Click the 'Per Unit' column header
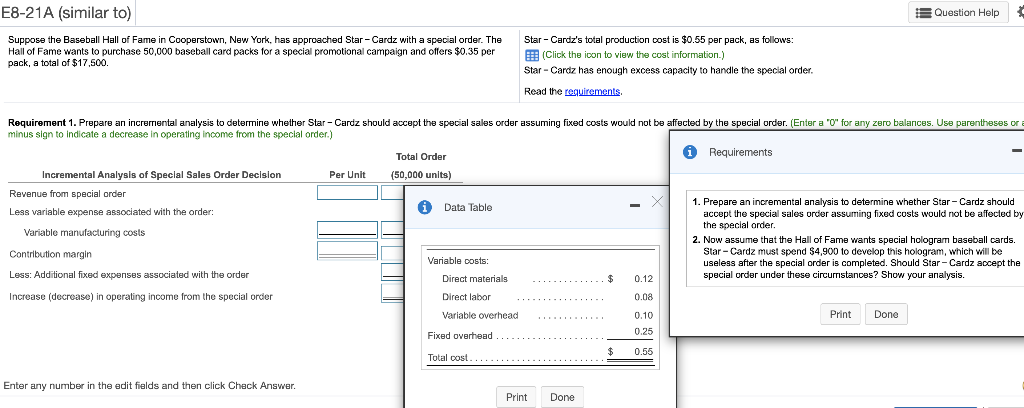The height and width of the screenshot is (408, 1024). click(347, 175)
